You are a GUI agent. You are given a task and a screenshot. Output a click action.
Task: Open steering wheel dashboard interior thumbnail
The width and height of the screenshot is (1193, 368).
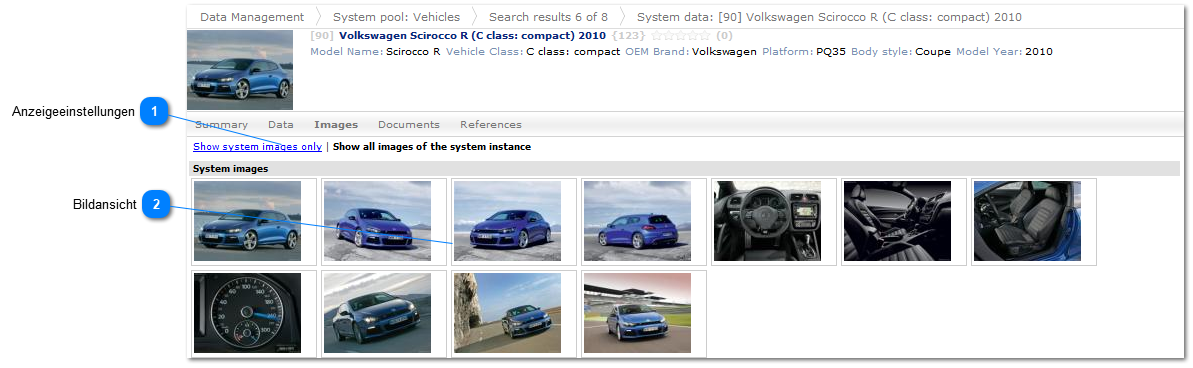click(x=767, y=221)
